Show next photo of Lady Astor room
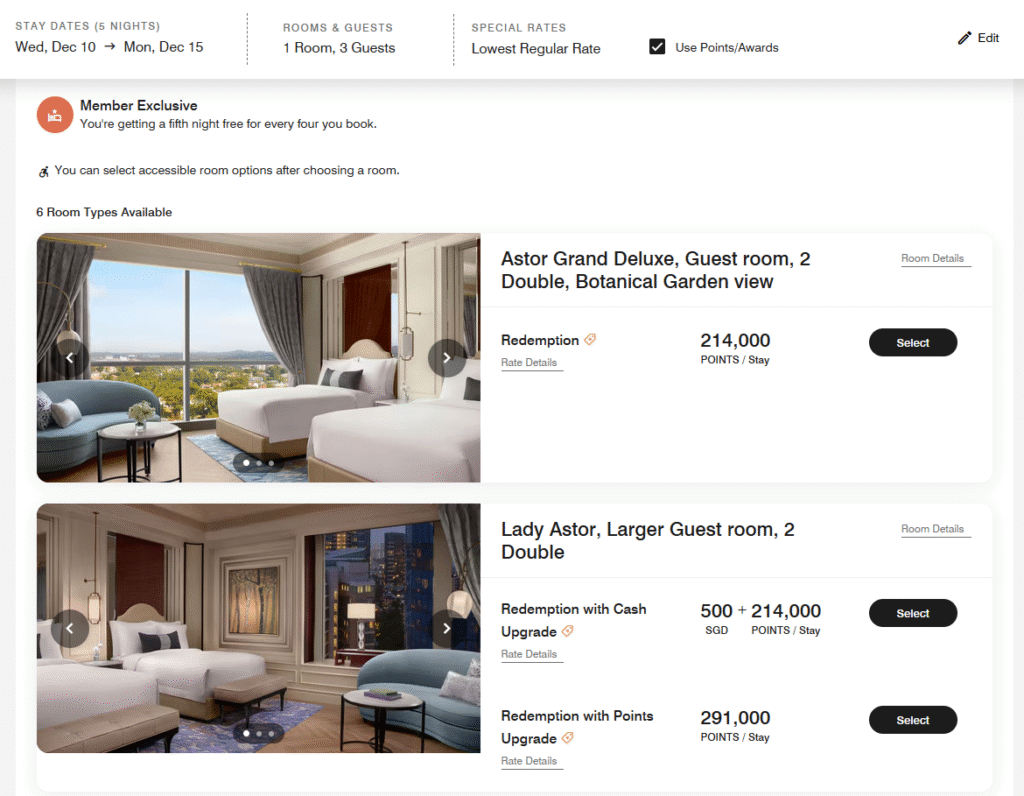Image resolution: width=1024 pixels, height=796 pixels. point(447,628)
